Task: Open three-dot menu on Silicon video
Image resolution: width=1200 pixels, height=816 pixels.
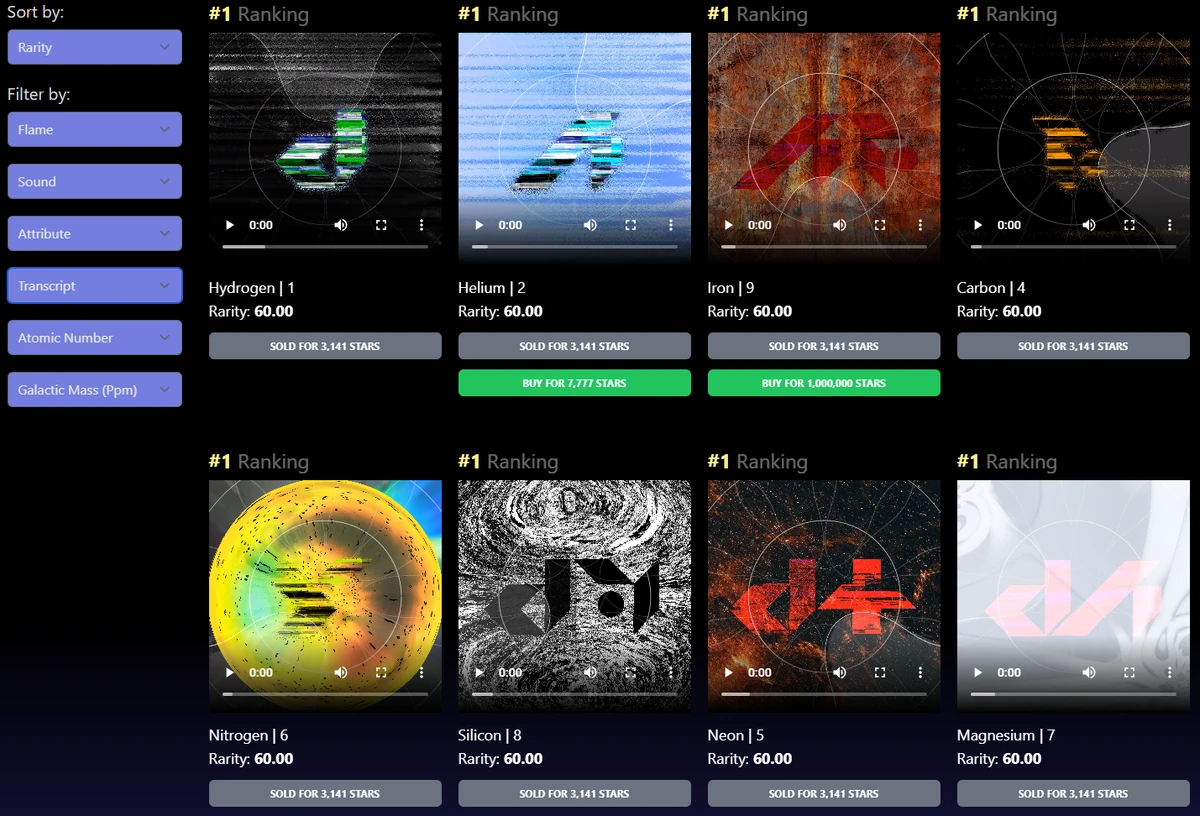Action: click(670, 672)
